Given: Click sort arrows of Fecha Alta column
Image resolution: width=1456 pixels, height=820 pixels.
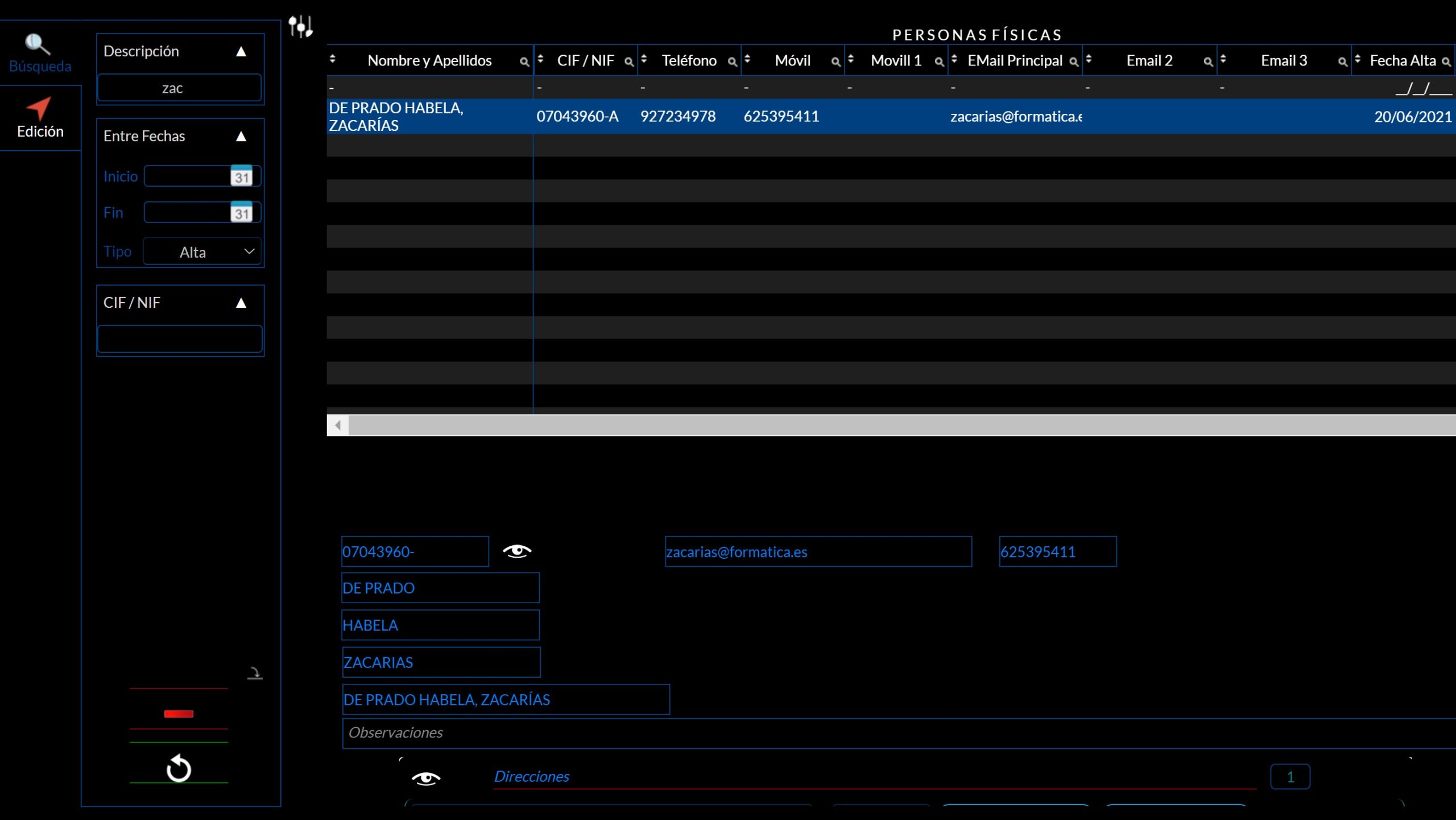Looking at the screenshot, I should [x=1358, y=59].
